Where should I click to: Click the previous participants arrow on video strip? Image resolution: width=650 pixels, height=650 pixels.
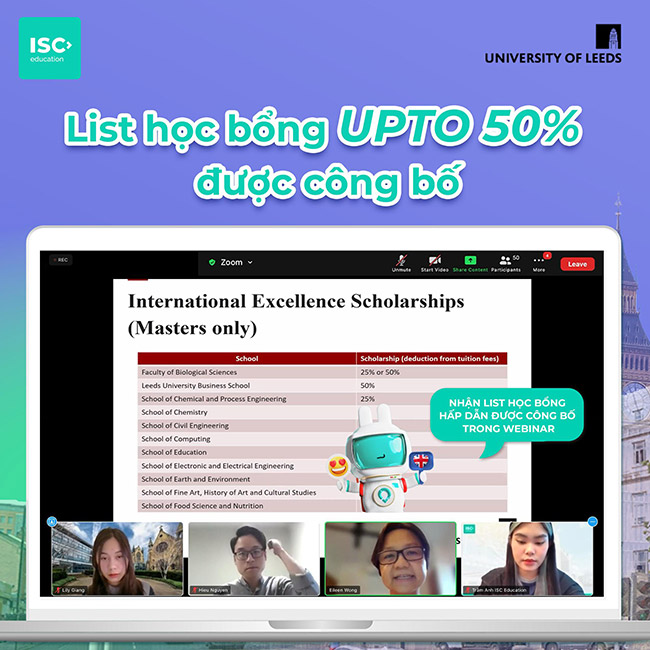pyautogui.click(x=52, y=521)
